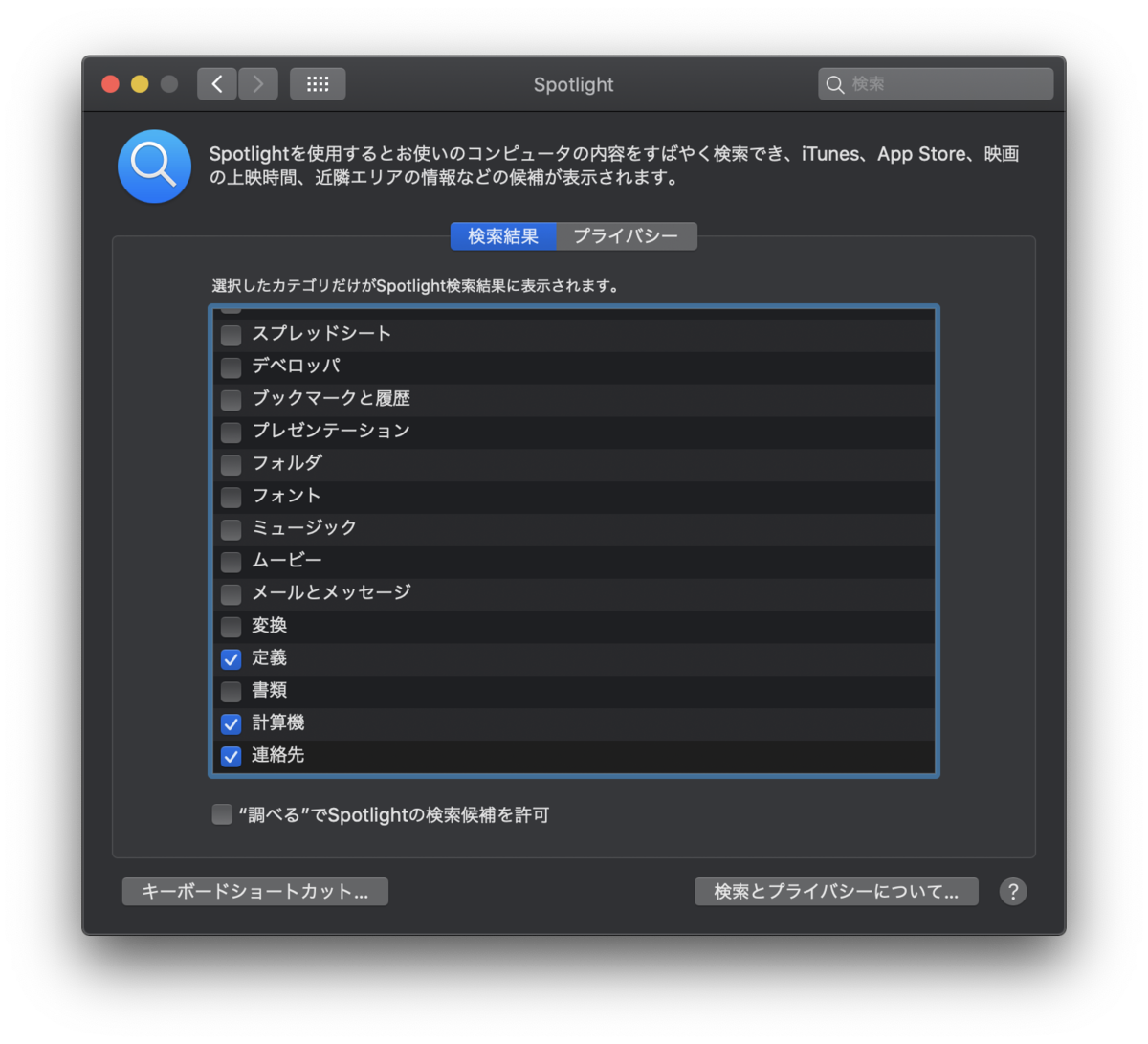Enable the スプレッドシート checkbox
Screen dimensions: 1148x1044
[x=231, y=335]
